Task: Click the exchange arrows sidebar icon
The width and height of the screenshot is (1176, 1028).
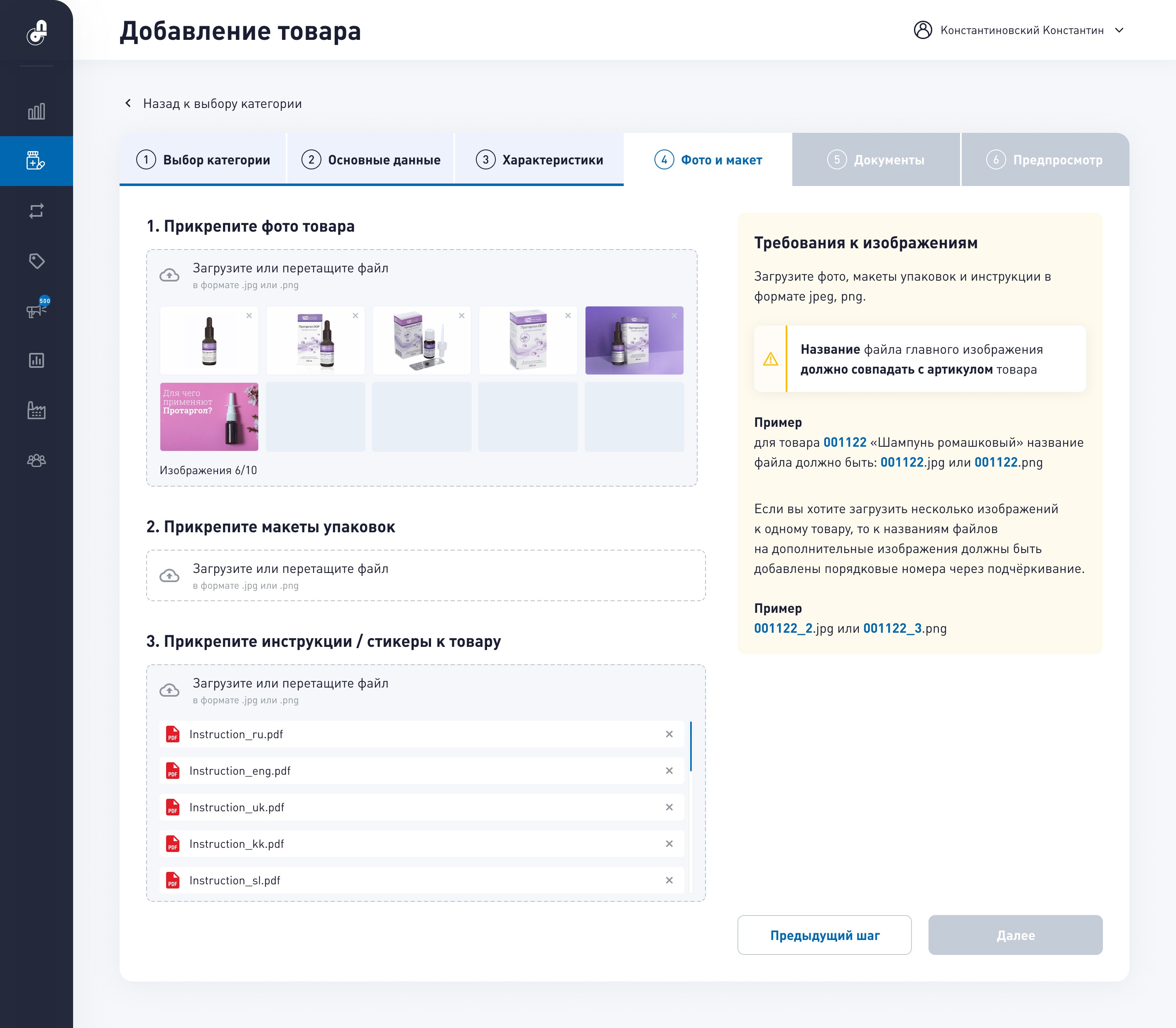Action: (x=36, y=211)
